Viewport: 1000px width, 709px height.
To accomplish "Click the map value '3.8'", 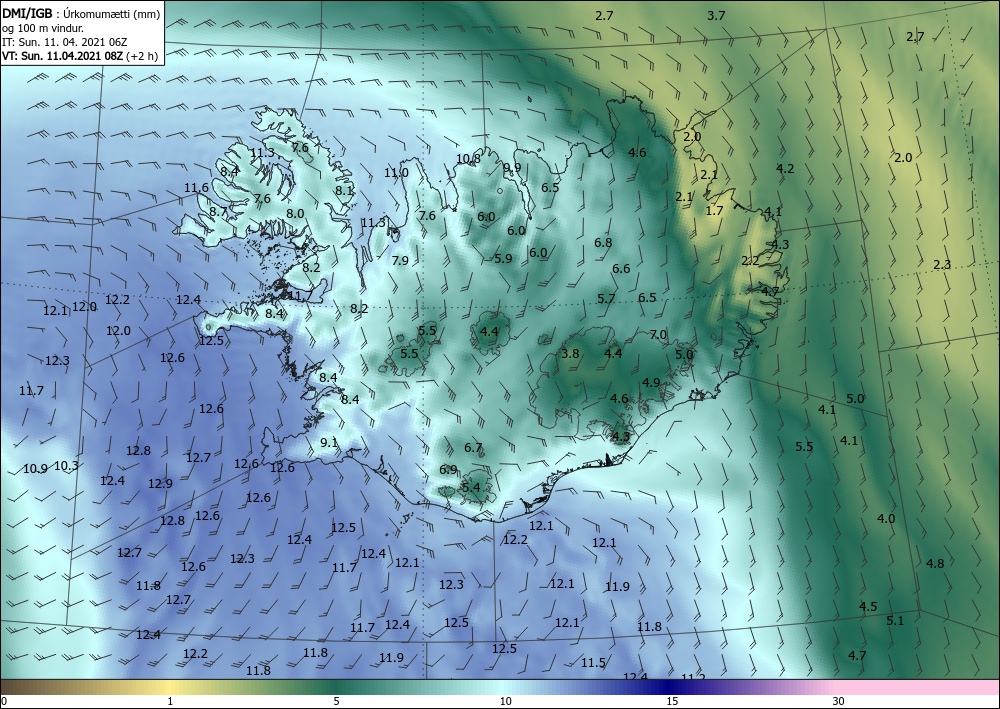I will click(x=570, y=354).
